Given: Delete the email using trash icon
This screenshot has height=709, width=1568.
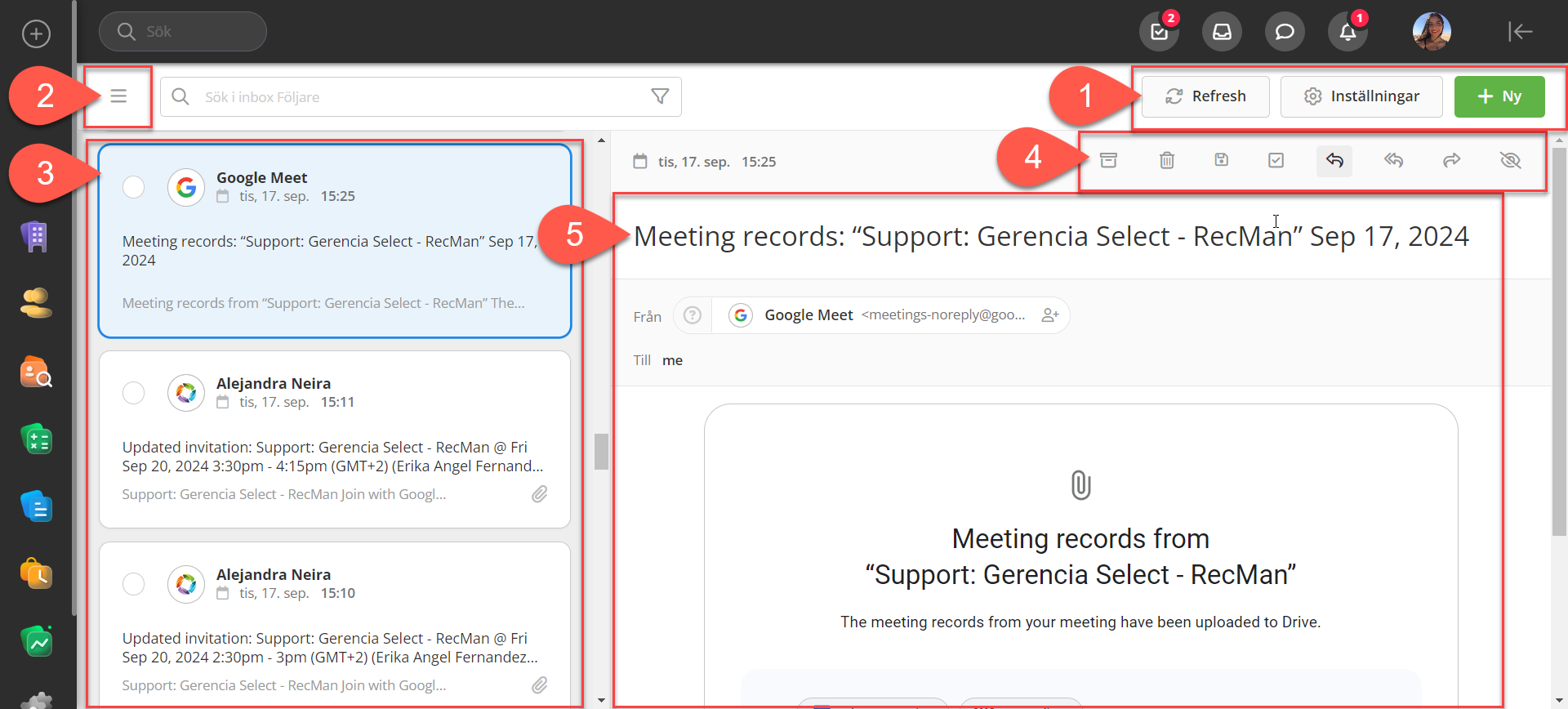Looking at the screenshot, I should pyautogui.click(x=1167, y=160).
